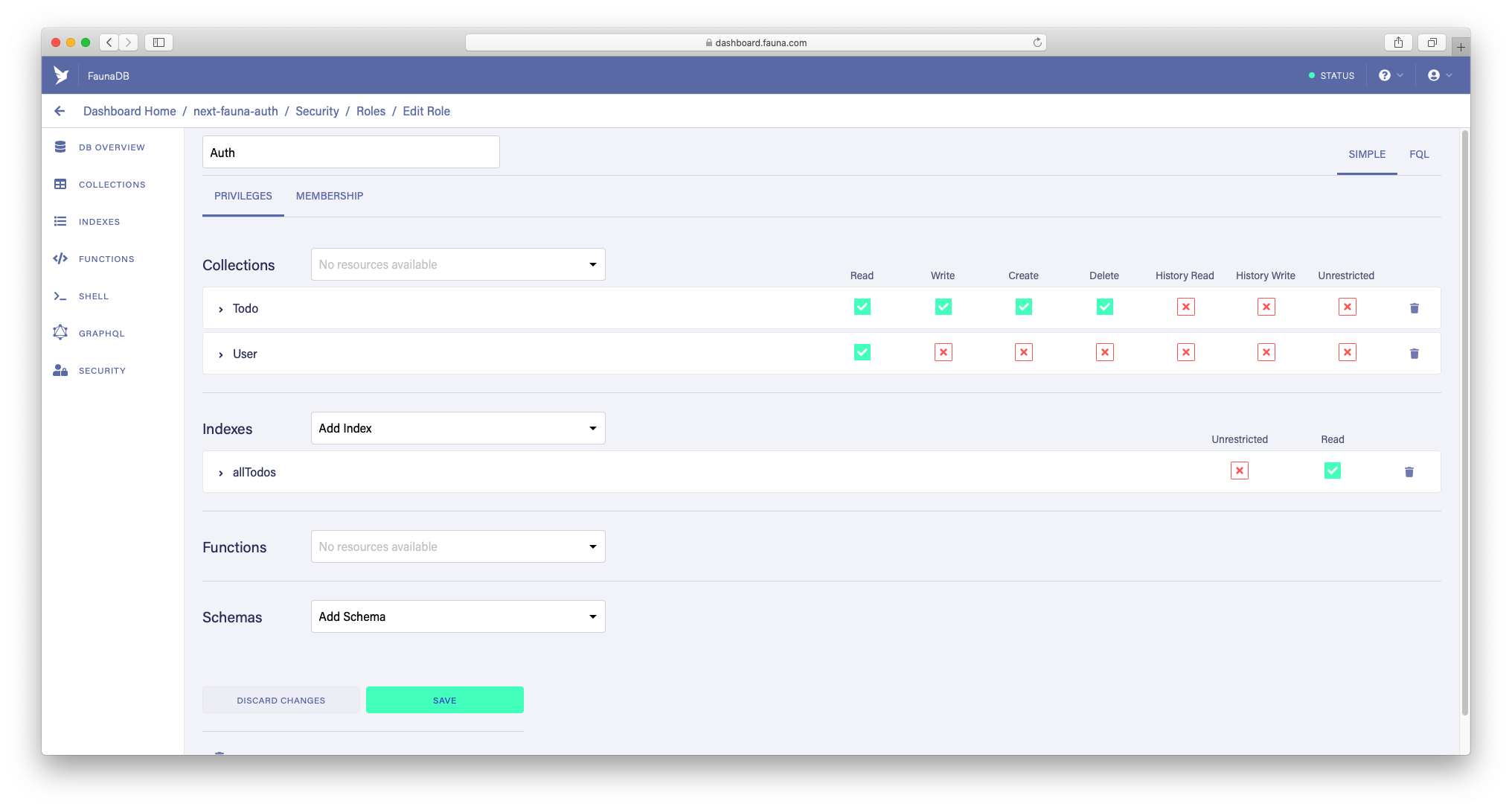Image resolution: width=1512 pixels, height=810 pixels.
Task: Reload page with browser refresh icon
Action: tap(1037, 42)
